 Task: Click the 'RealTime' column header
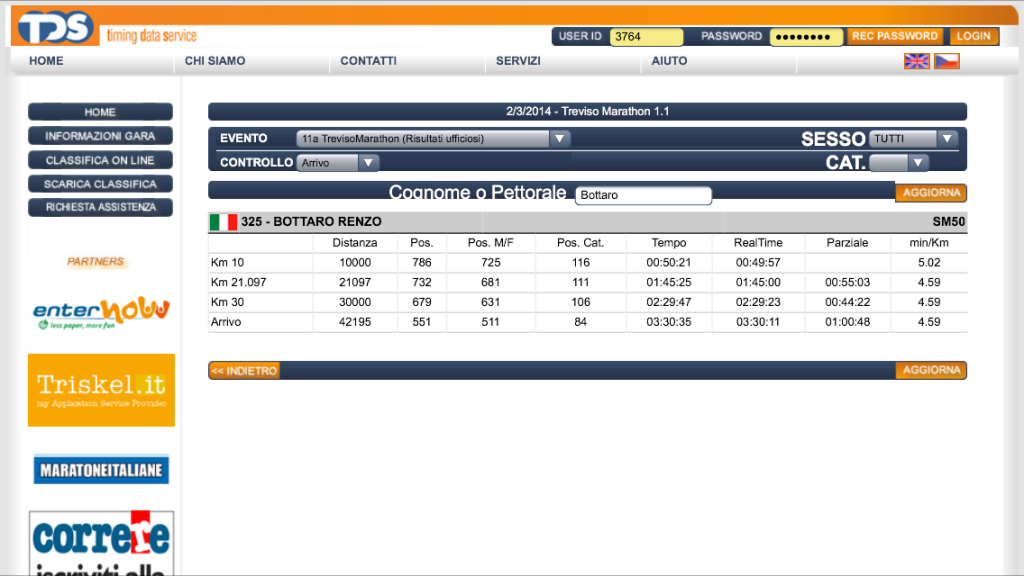(758, 243)
